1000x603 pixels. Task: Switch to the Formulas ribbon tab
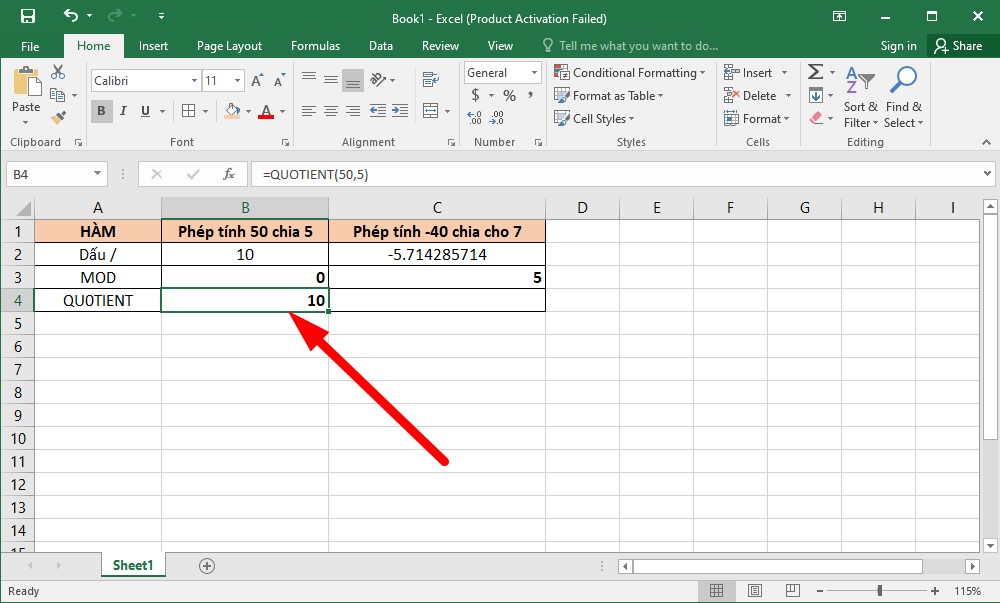[x=315, y=45]
